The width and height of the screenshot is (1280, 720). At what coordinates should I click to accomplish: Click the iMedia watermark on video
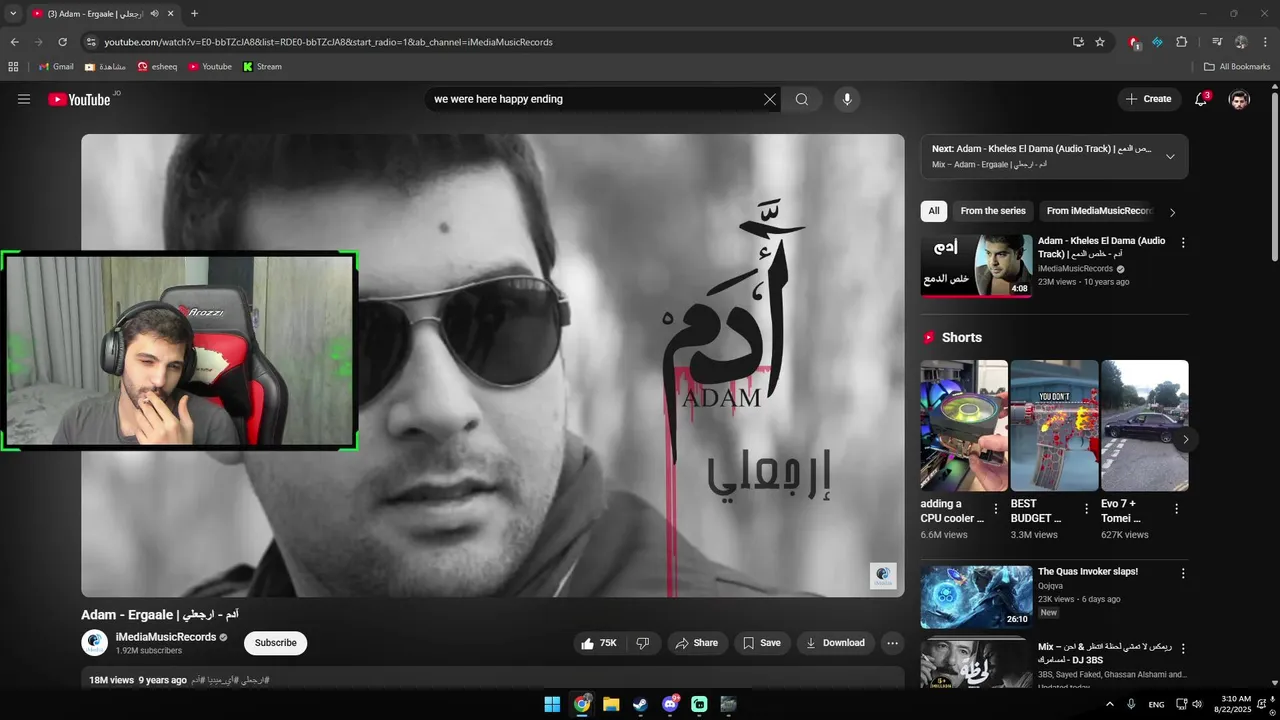click(x=883, y=575)
